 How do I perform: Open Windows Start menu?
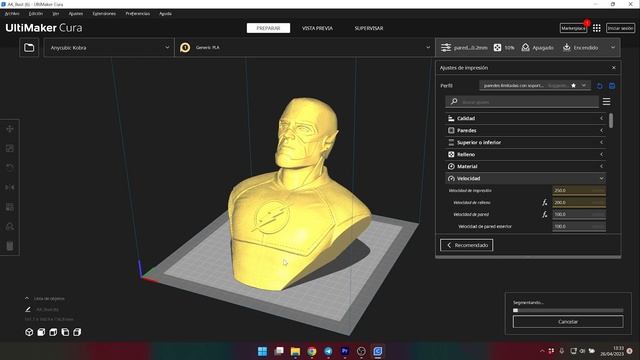pos(262,351)
